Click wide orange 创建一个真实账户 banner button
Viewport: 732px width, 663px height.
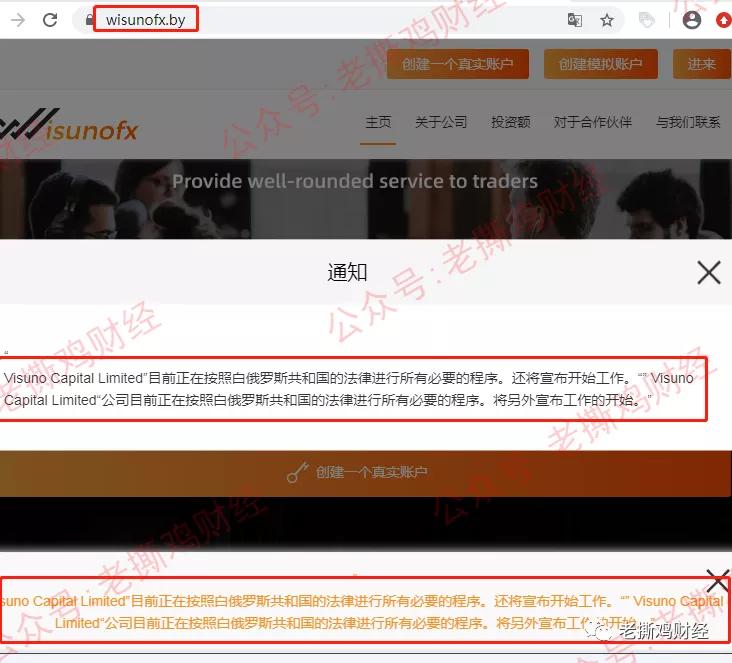(x=366, y=473)
